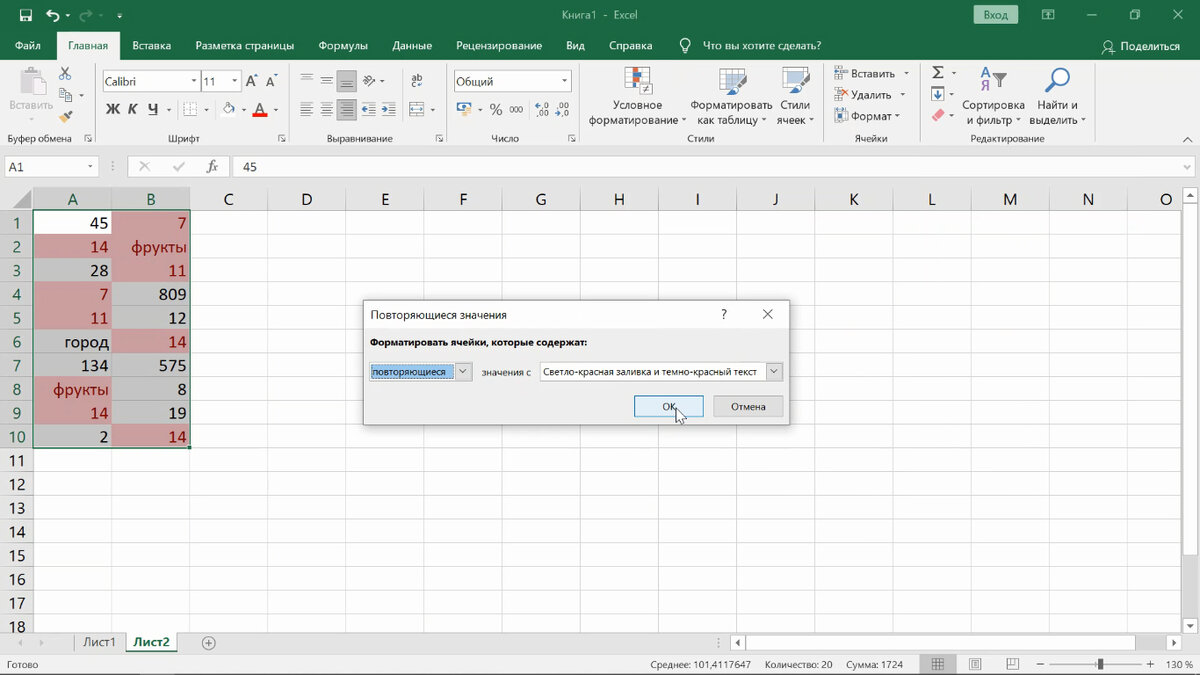
Task: Expand the Удалить cells dropdown
Action: [902, 95]
